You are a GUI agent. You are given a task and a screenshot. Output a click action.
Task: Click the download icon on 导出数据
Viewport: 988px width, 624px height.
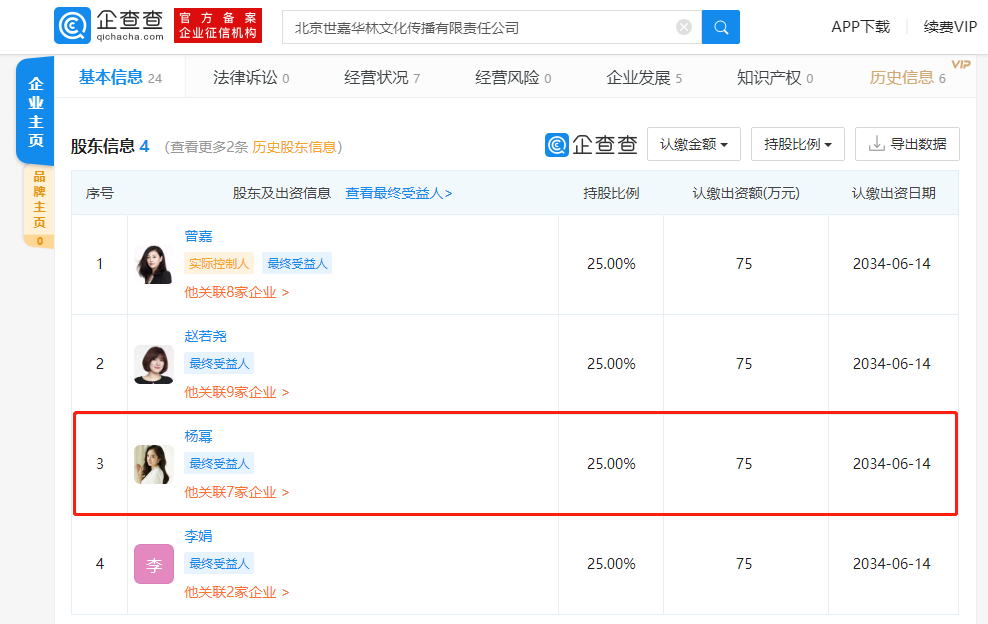(x=876, y=144)
